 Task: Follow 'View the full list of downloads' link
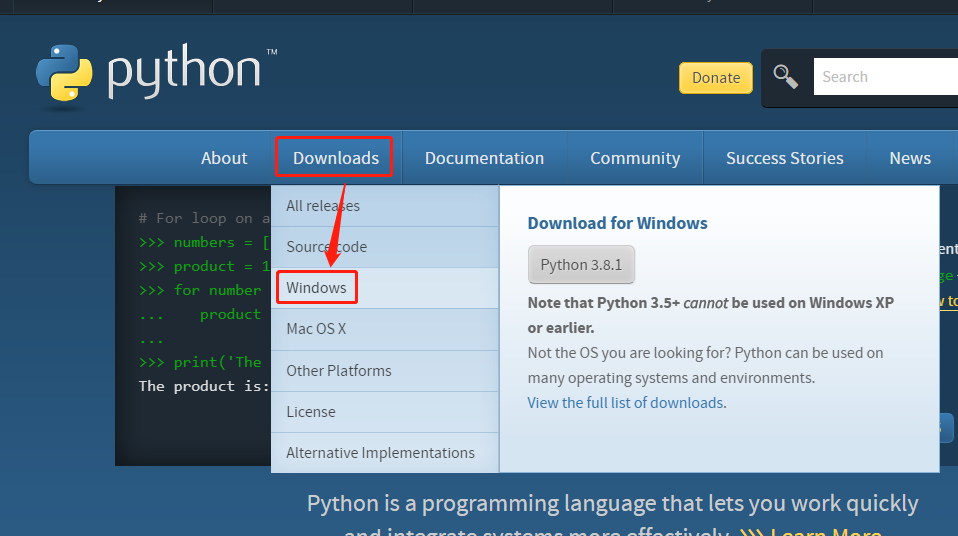[x=625, y=403]
